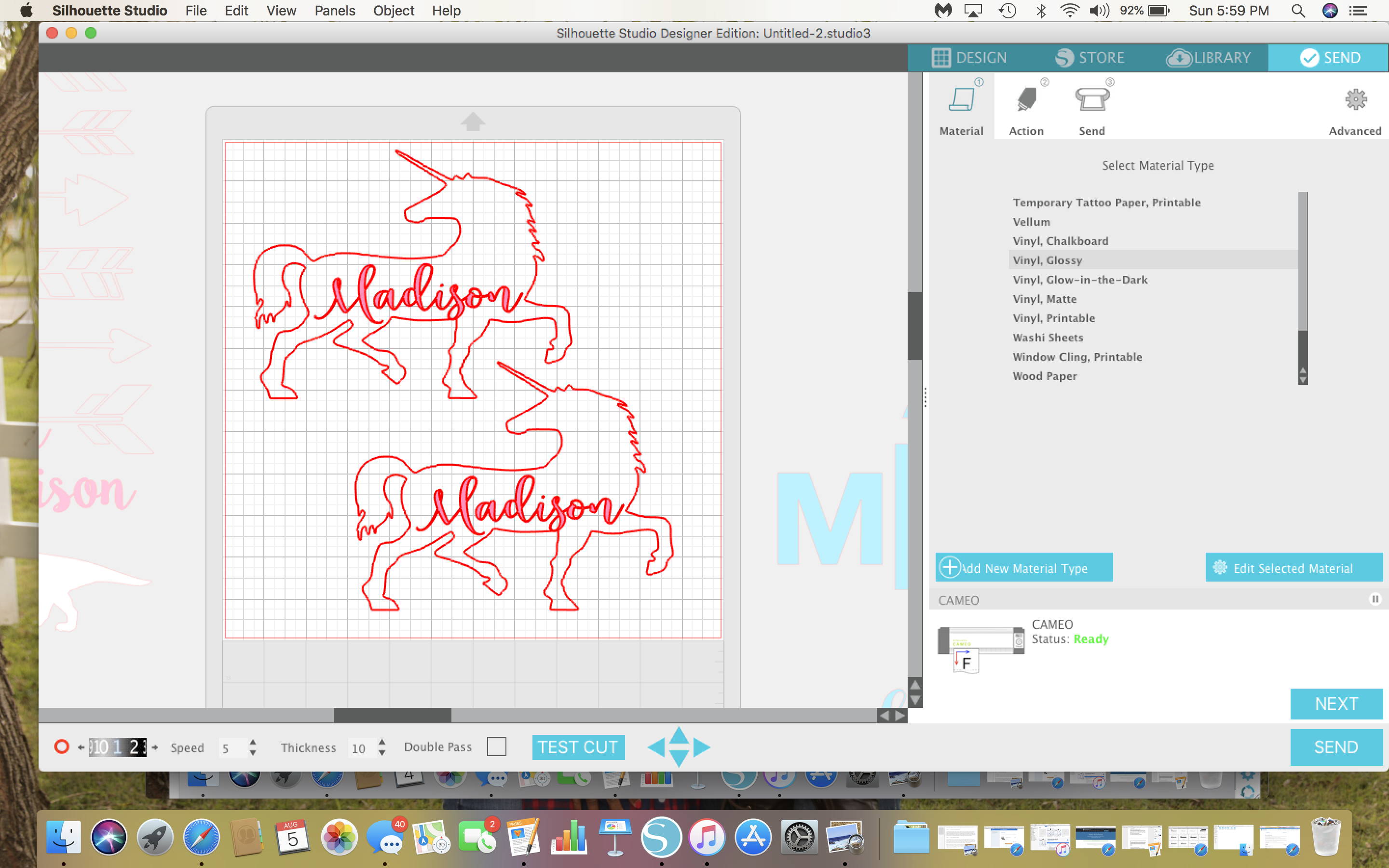The width and height of the screenshot is (1389, 868).
Task: Open the Edit menu
Action: (x=236, y=10)
